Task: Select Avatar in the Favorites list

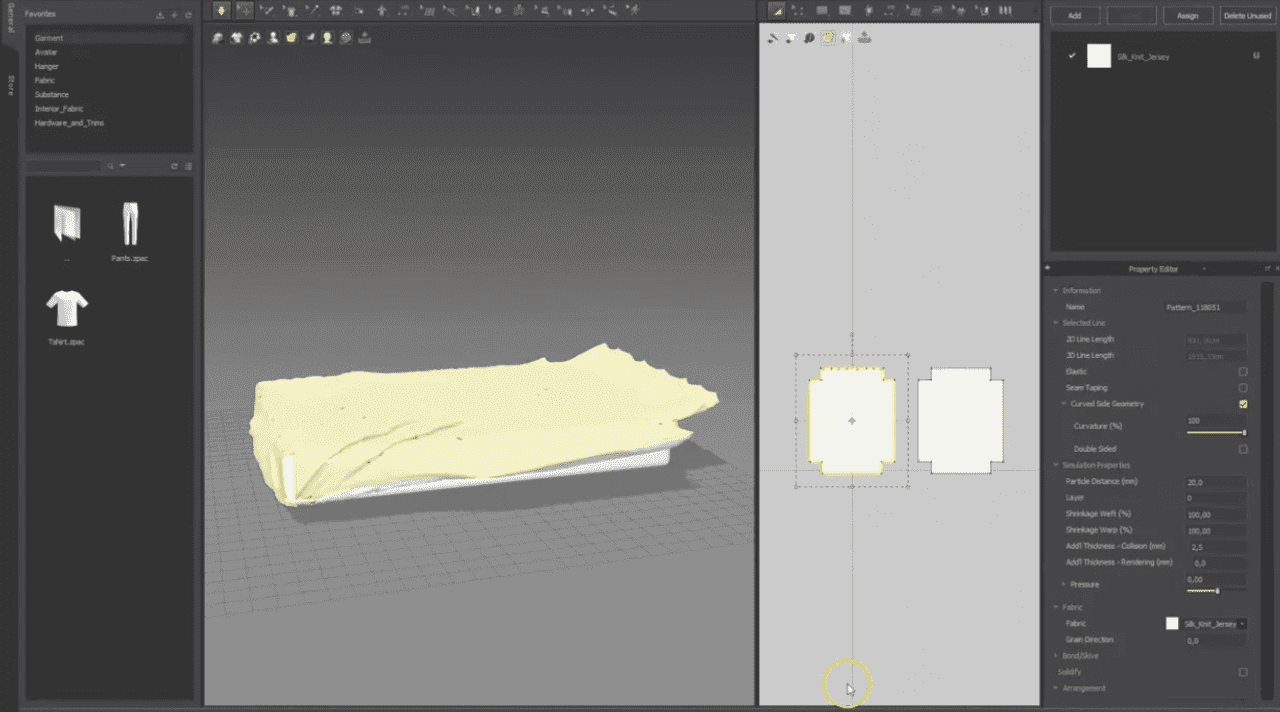Action: 46,52
